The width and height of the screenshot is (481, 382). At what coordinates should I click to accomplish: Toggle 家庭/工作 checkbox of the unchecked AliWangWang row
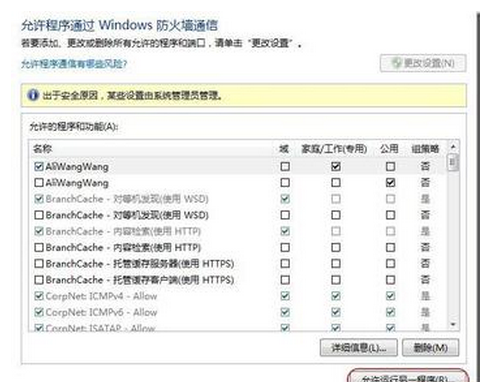tap(336, 183)
